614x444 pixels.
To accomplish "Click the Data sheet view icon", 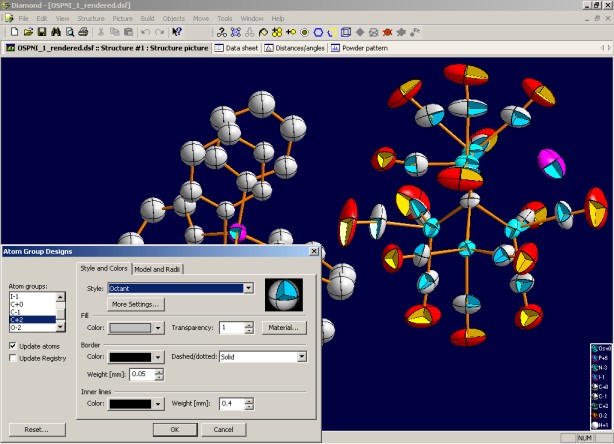I will pyautogui.click(x=219, y=47).
